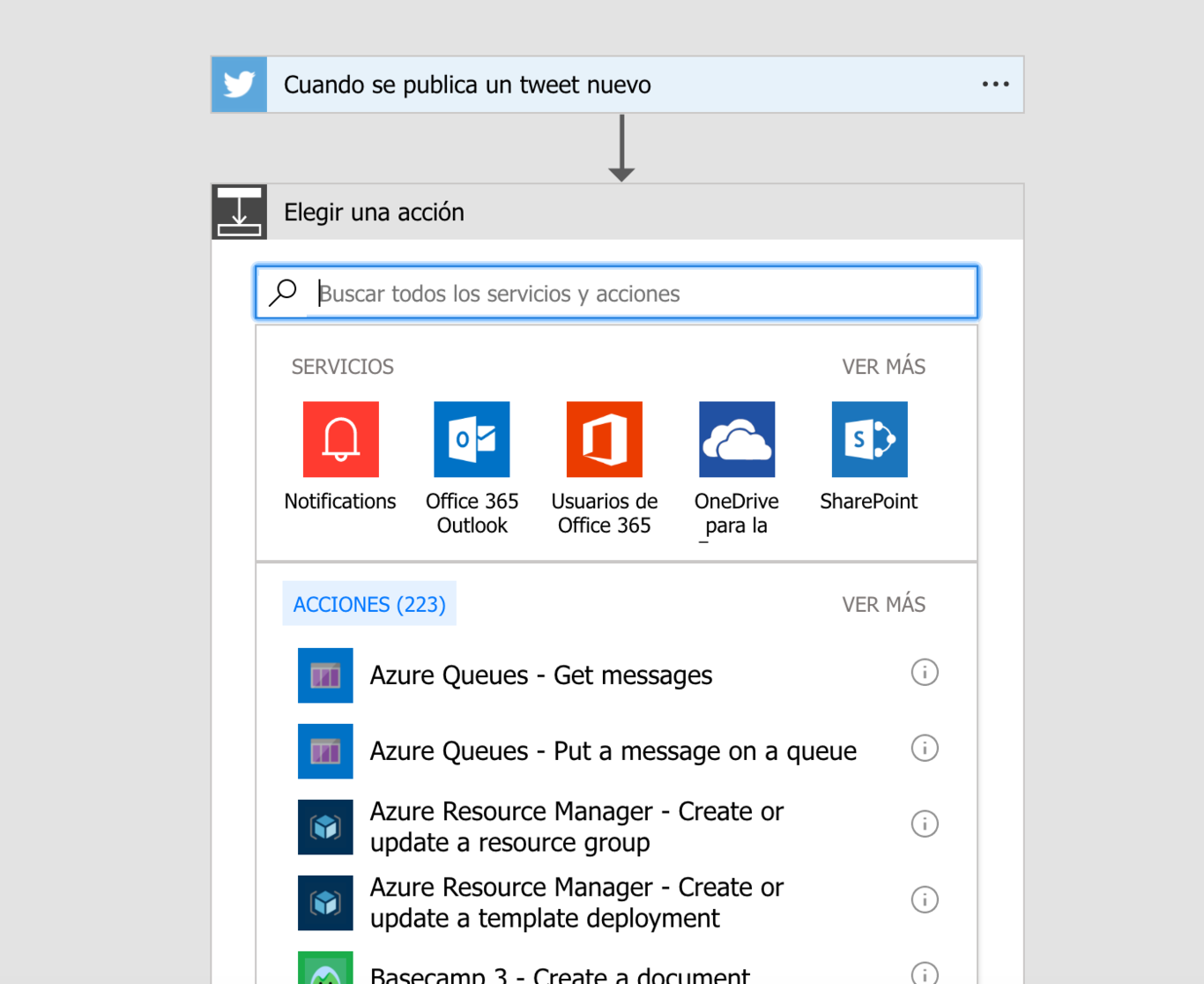Viewport: 1204px width, 984px height.
Task: Click Resource Manager icon for resource group
Action: (x=325, y=827)
